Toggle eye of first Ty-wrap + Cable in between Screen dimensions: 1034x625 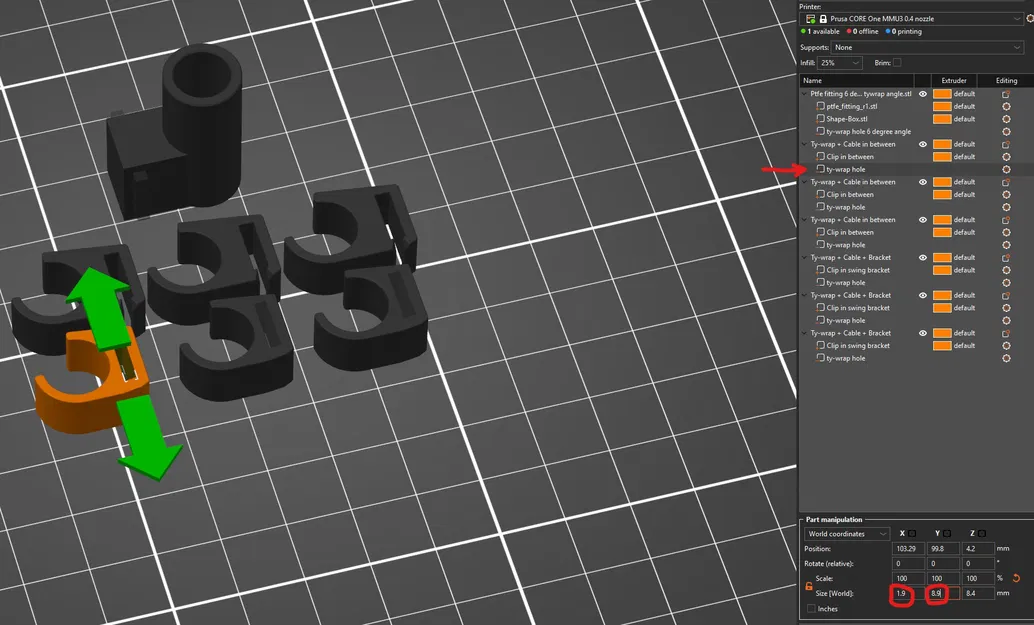click(x=923, y=144)
